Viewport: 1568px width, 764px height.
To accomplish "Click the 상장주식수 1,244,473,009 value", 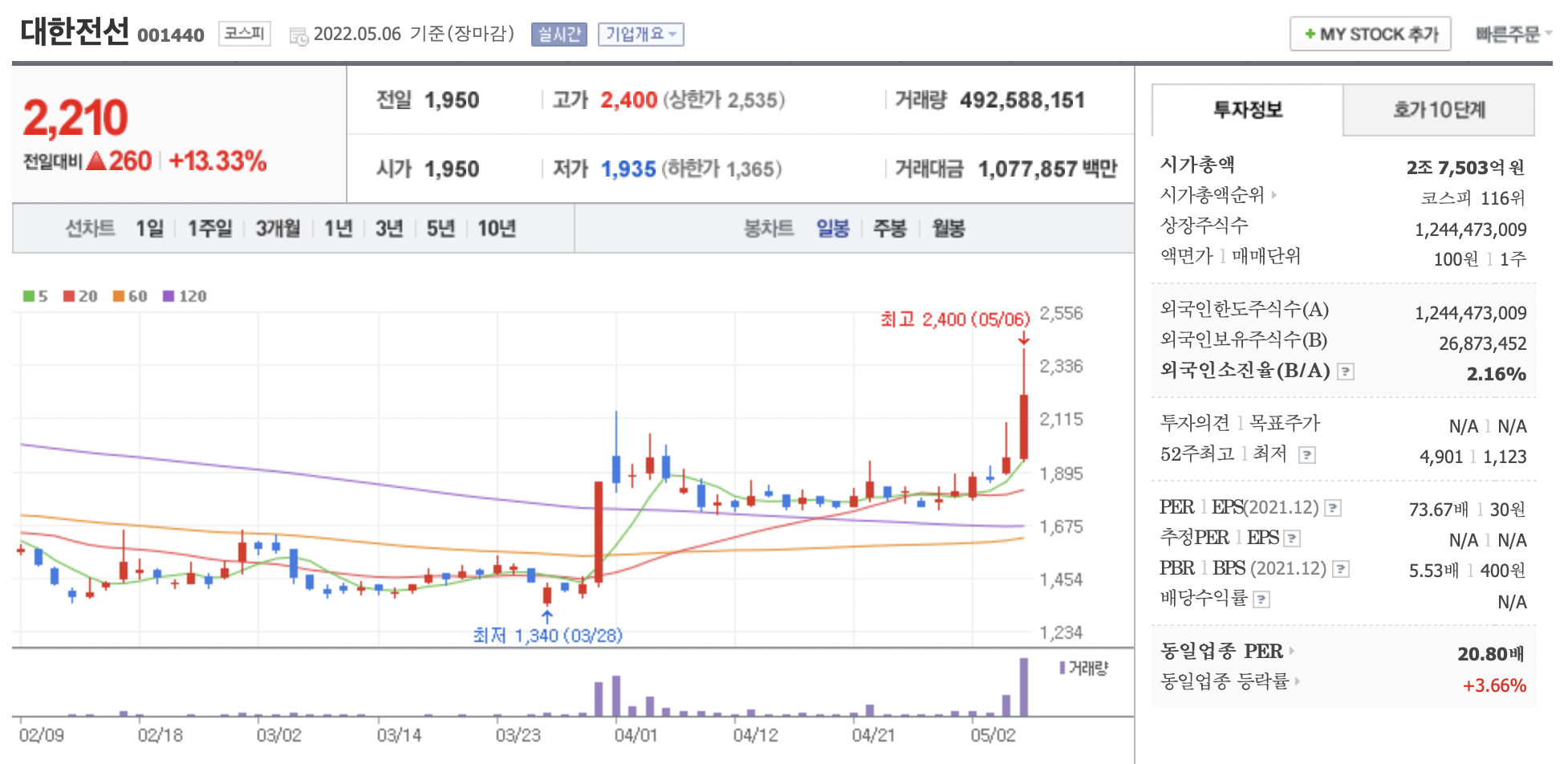I will tap(1471, 230).
